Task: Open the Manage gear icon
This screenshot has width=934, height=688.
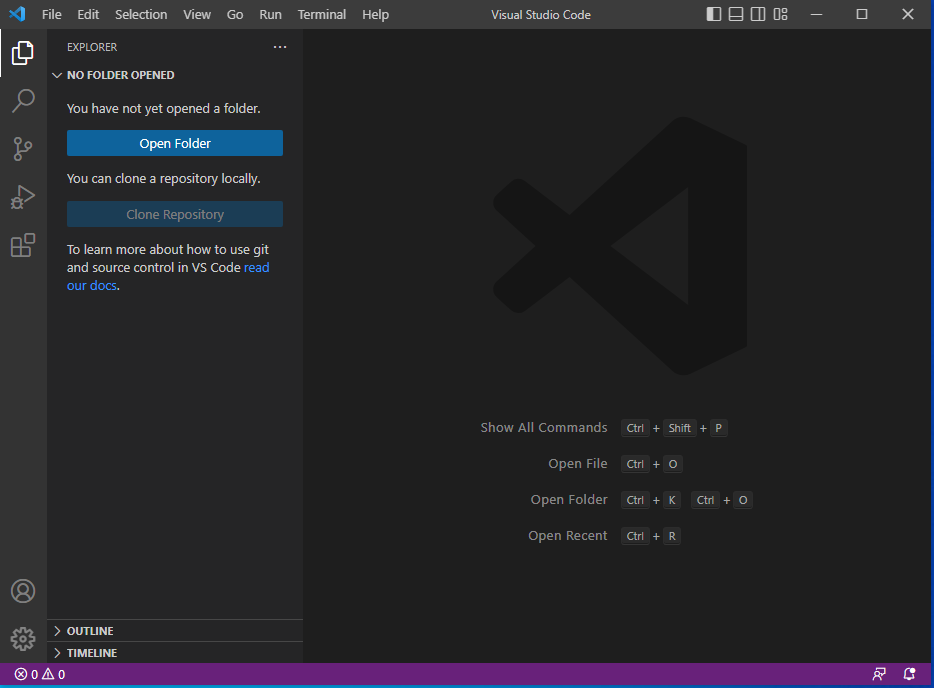Action: [23, 639]
